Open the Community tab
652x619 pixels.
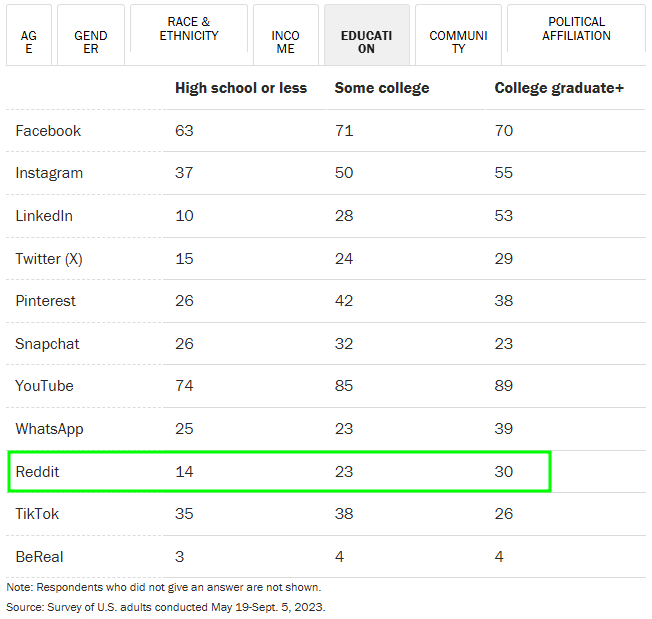pyautogui.click(x=458, y=36)
